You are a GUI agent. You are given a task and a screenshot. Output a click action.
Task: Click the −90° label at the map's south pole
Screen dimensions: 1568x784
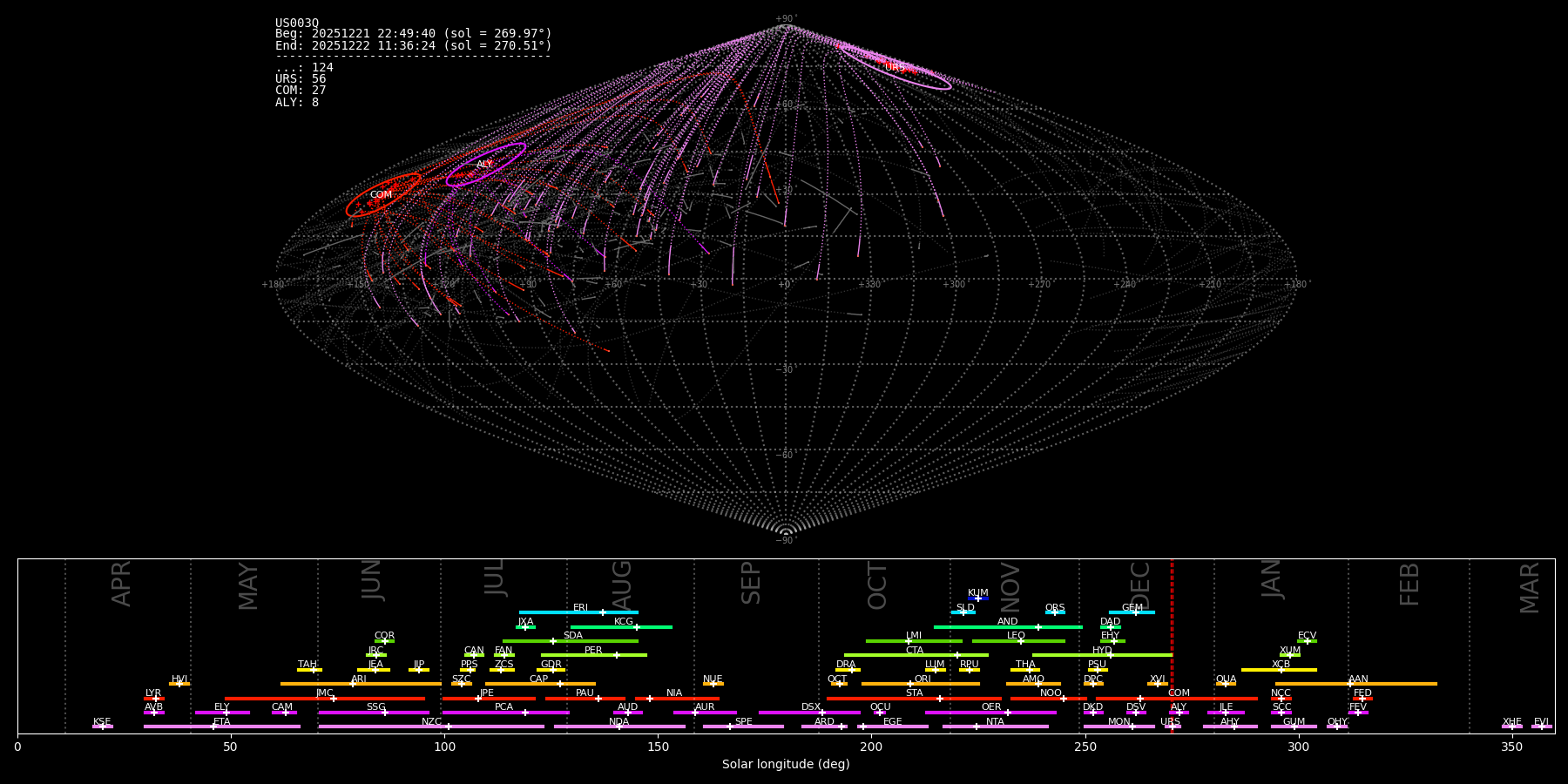coord(785,540)
